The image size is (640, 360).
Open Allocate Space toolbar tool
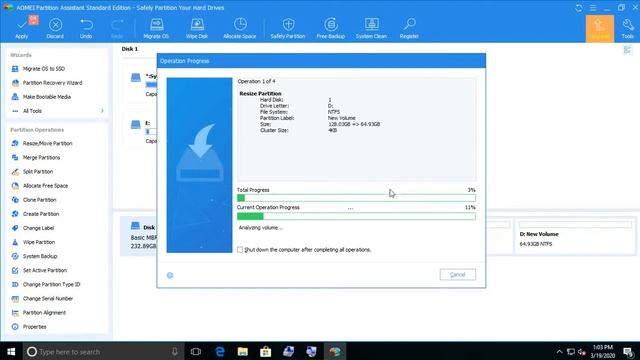pyautogui.click(x=240, y=28)
